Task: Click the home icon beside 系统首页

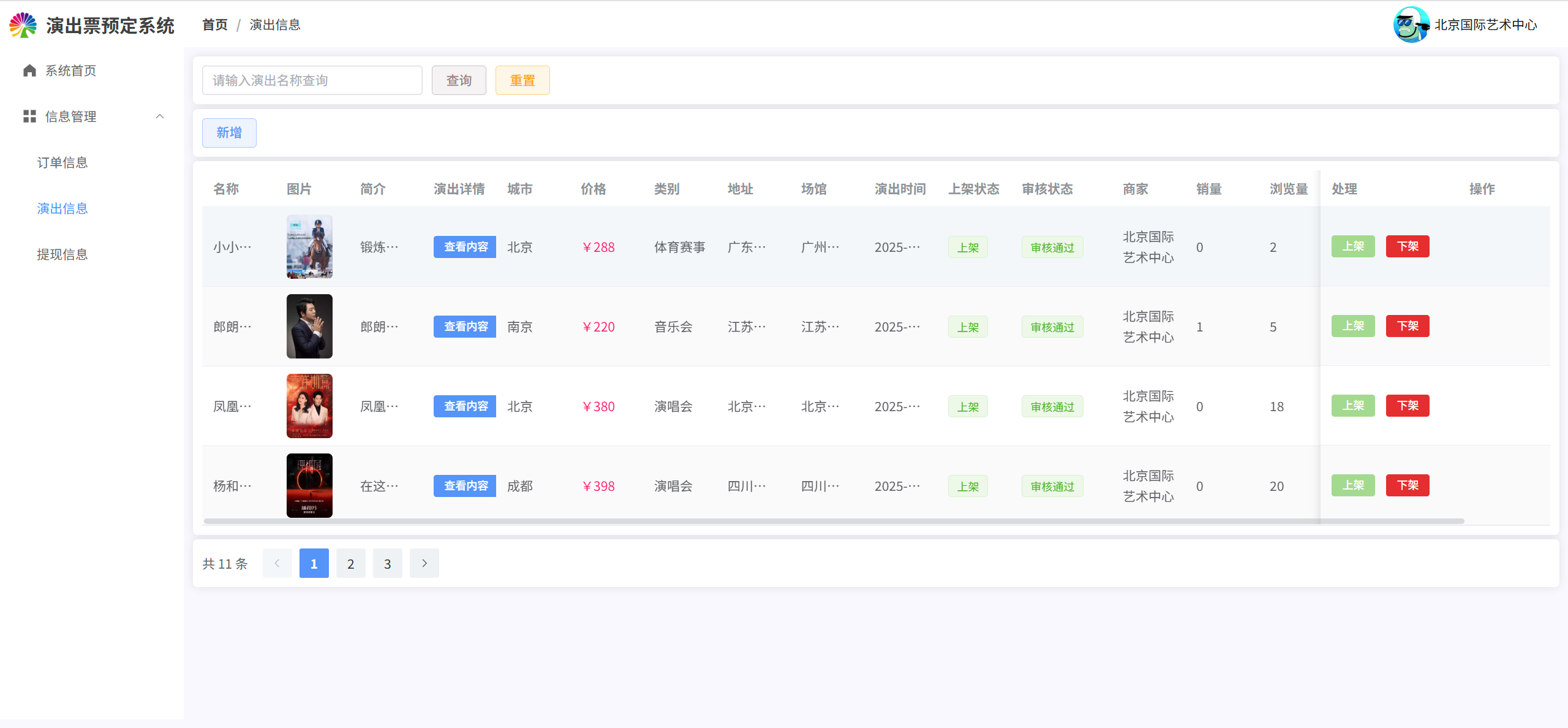Action: [x=29, y=70]
